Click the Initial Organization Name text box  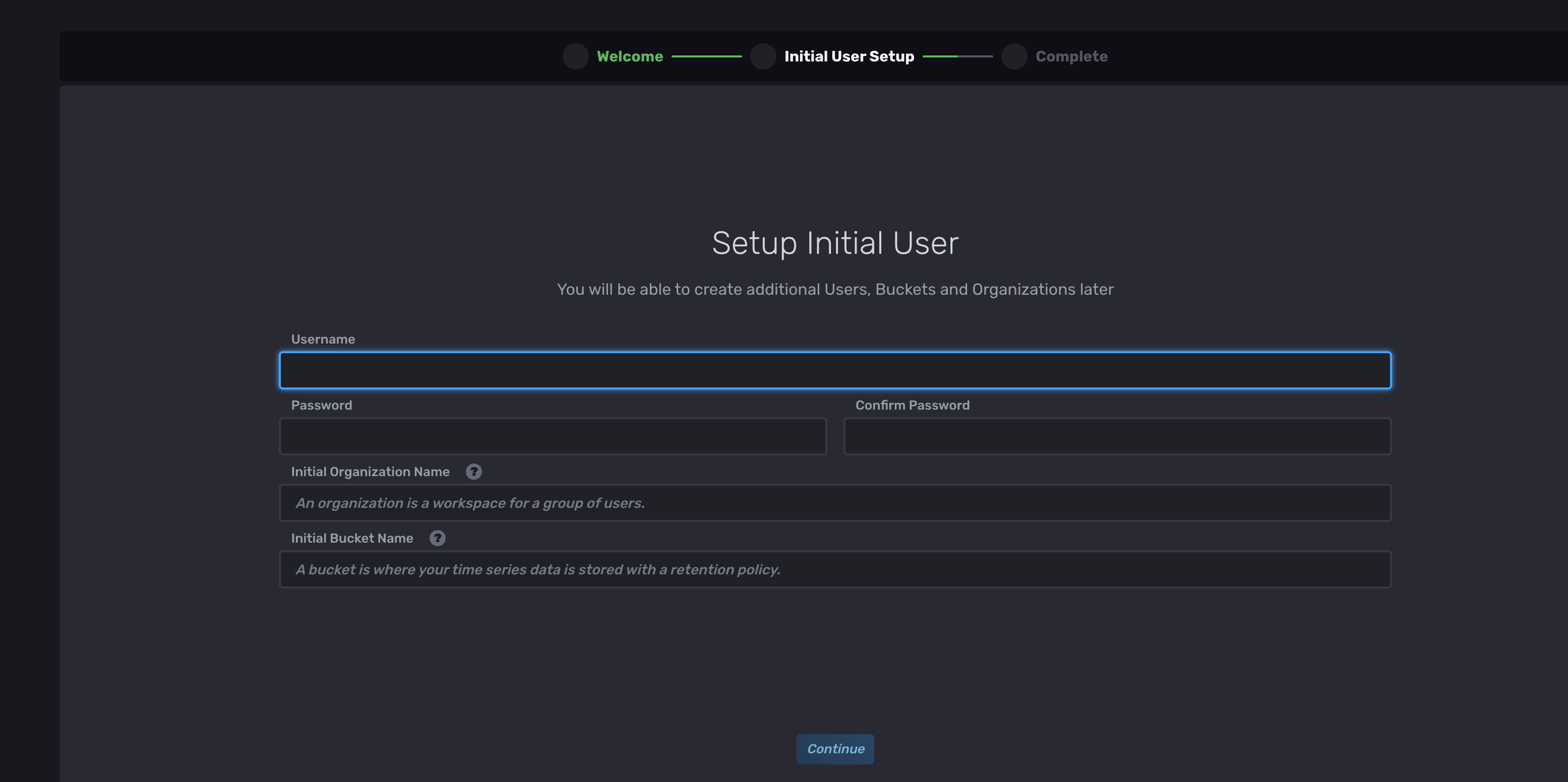tap(834, 502)
